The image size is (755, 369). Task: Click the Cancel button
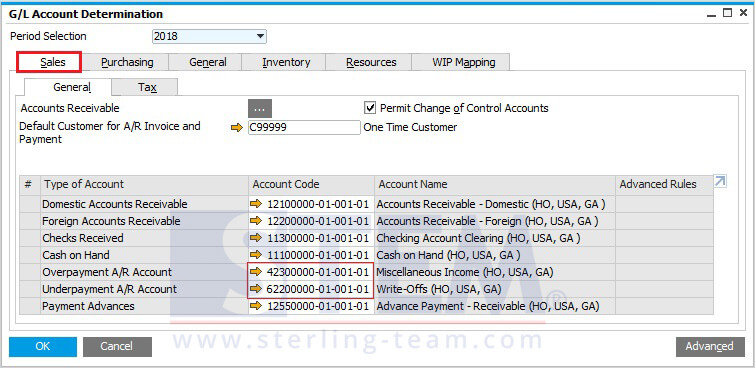[x=117, y=346]
